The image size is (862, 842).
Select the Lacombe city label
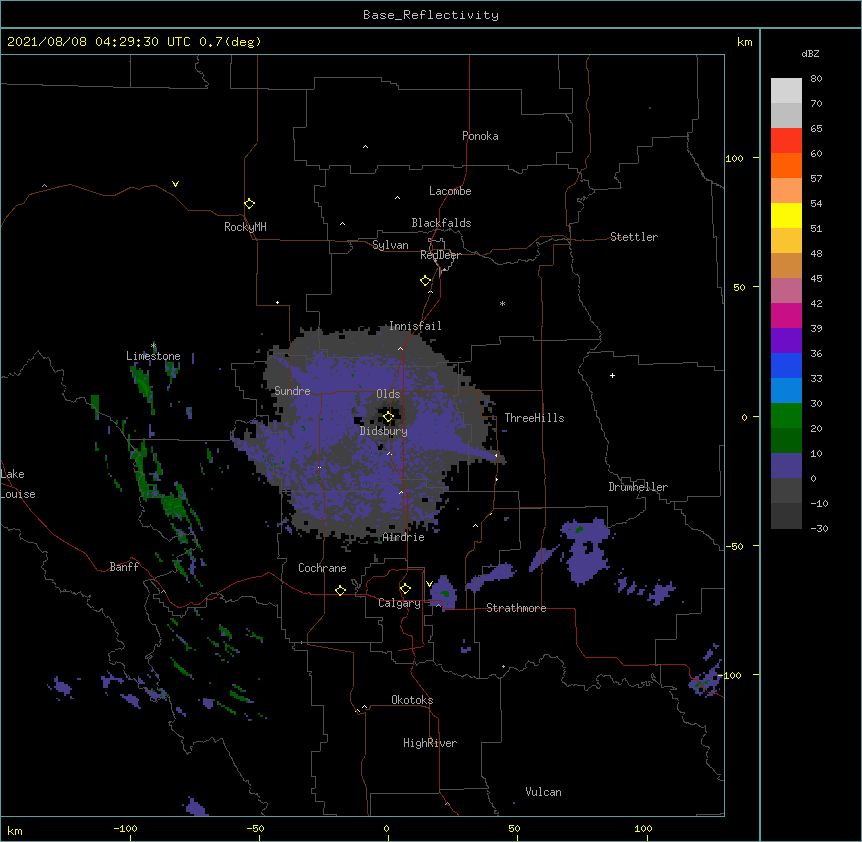(450, 191)
